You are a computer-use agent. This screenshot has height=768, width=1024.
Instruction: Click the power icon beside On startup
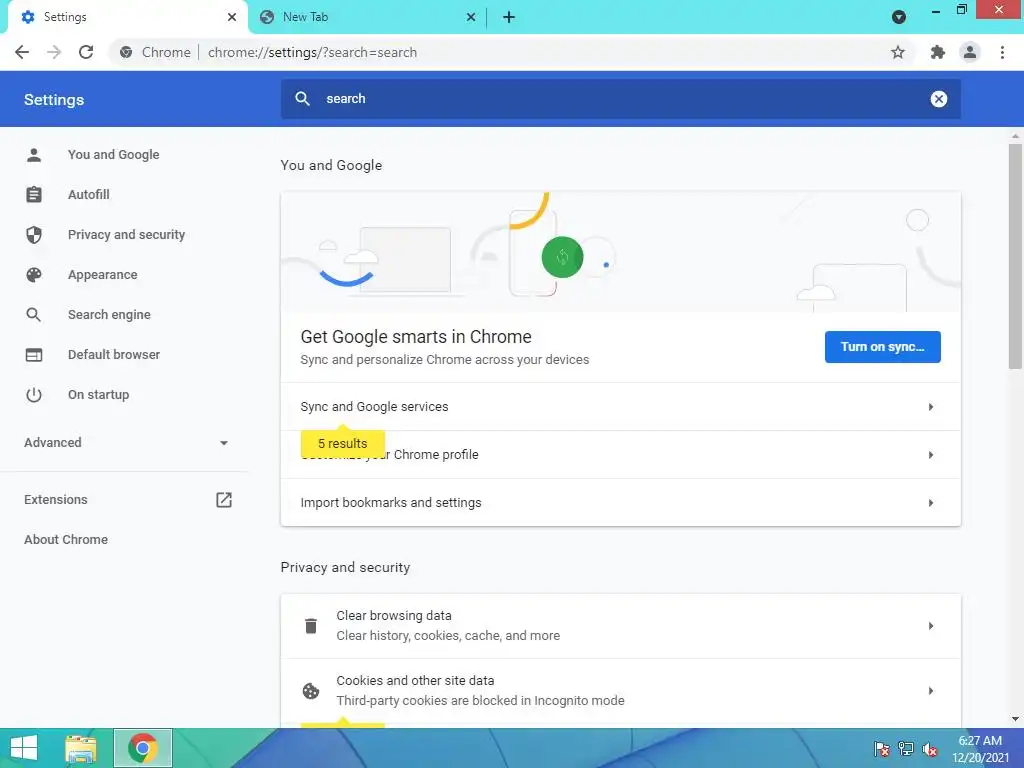click(x=34, y=394)
